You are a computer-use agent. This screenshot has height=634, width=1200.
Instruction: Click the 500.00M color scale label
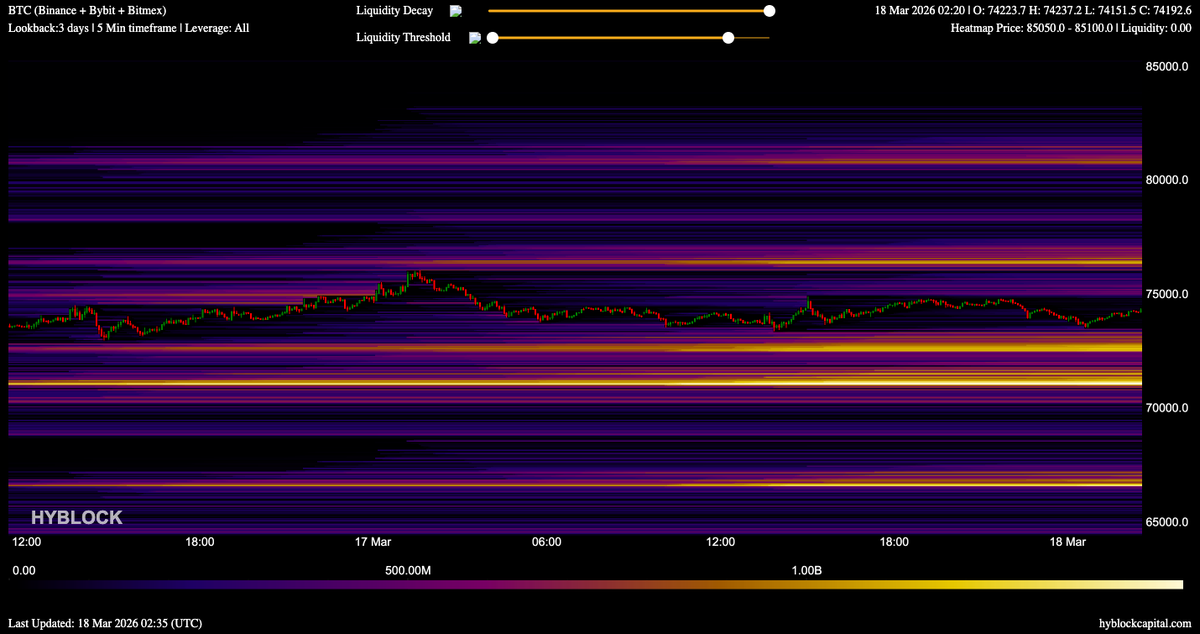tap(408, 570)
